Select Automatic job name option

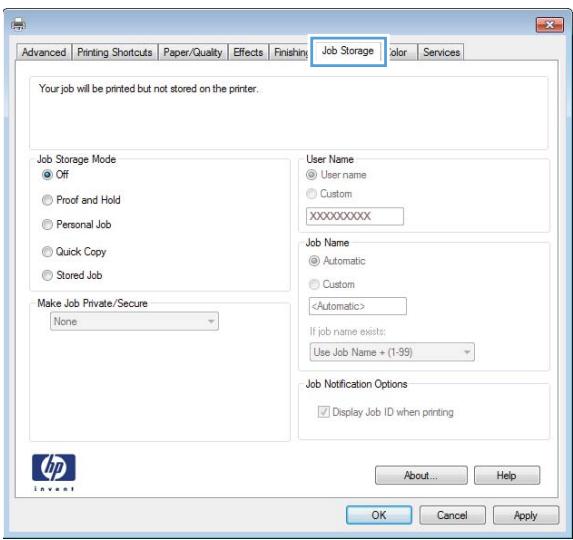(337, 261)
